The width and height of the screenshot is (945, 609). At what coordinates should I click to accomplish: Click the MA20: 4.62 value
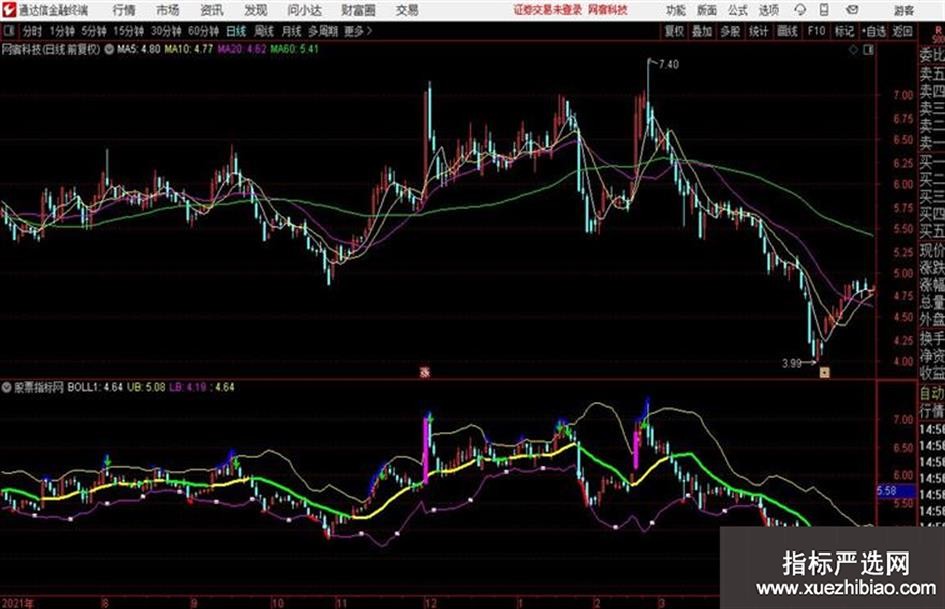242,49
